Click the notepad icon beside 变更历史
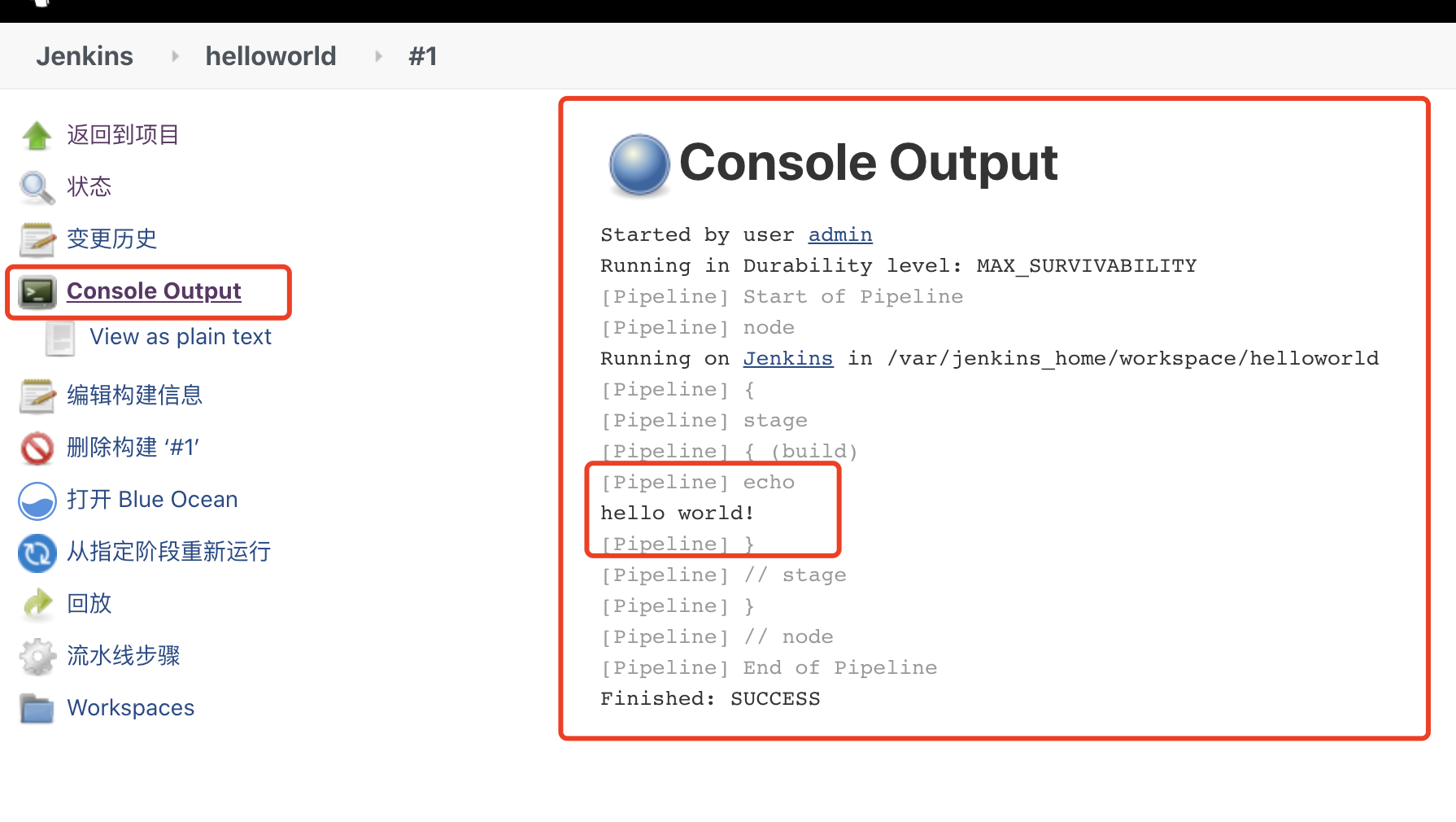This screenshot has width=1456, height=822. [37, 239]
